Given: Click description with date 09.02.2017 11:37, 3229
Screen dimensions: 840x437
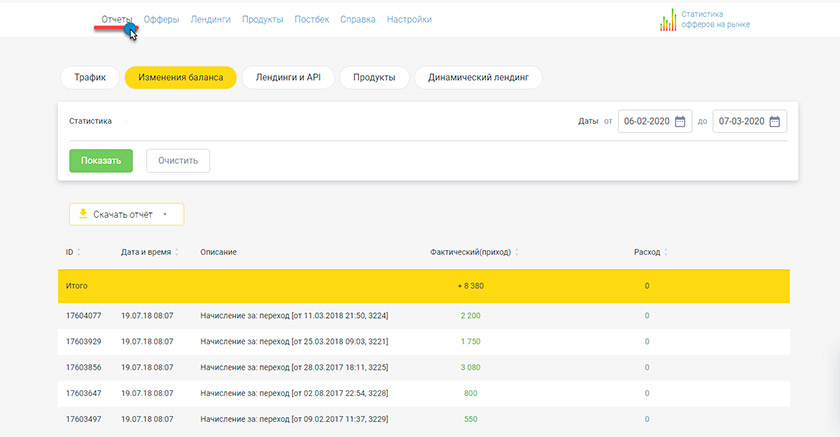Looking at the screenshot, I should point(294,419).
